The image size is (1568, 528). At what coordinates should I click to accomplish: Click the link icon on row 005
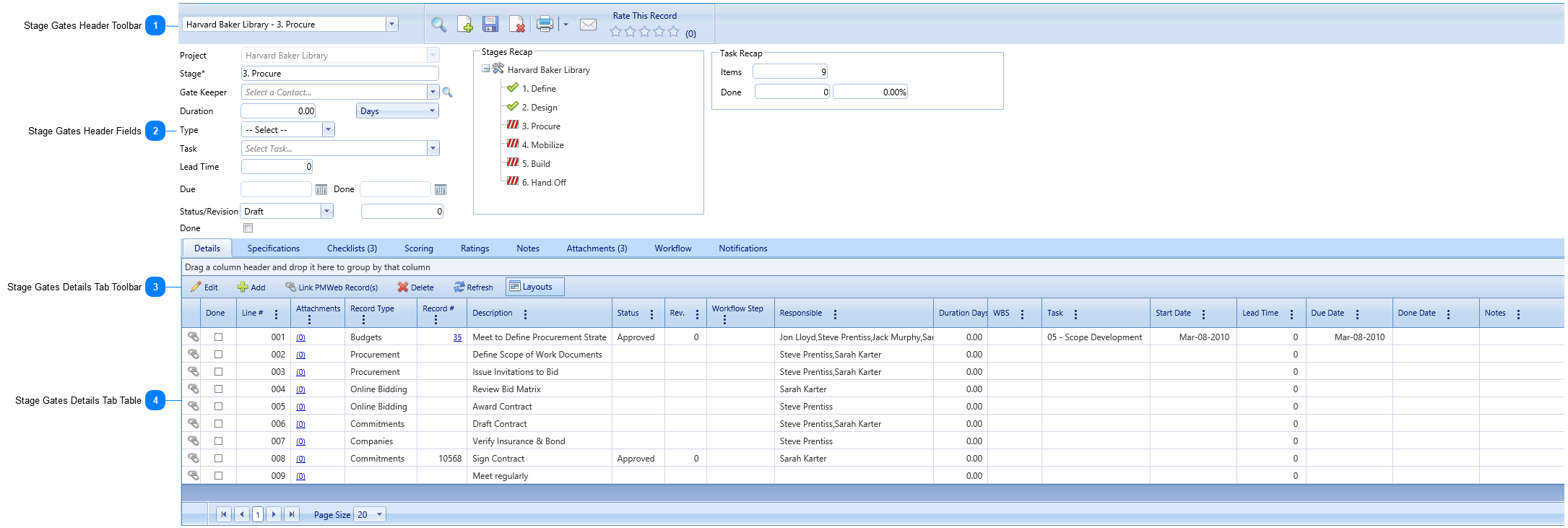[193, 406]
